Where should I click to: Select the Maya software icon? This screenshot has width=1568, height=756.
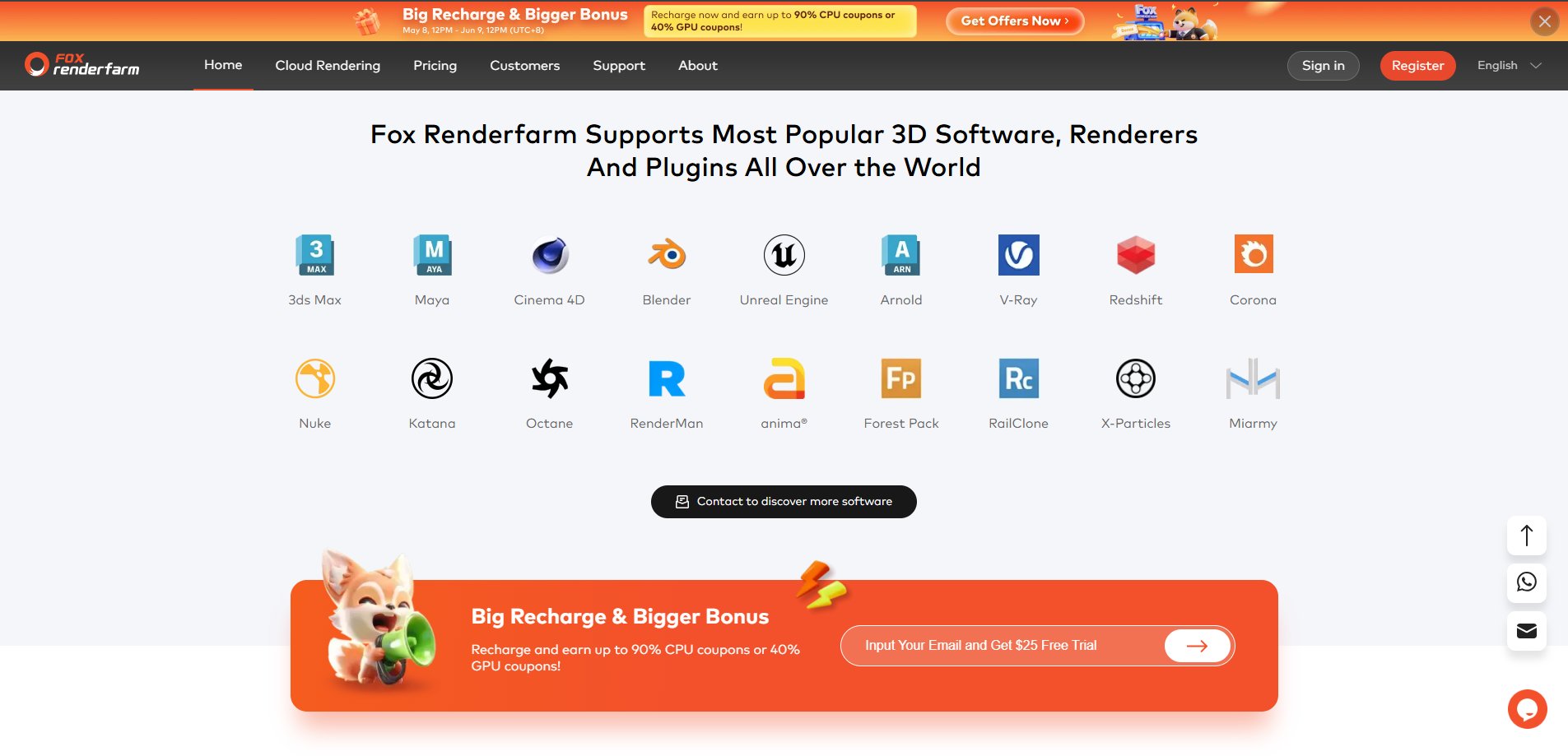click(432, 255)
